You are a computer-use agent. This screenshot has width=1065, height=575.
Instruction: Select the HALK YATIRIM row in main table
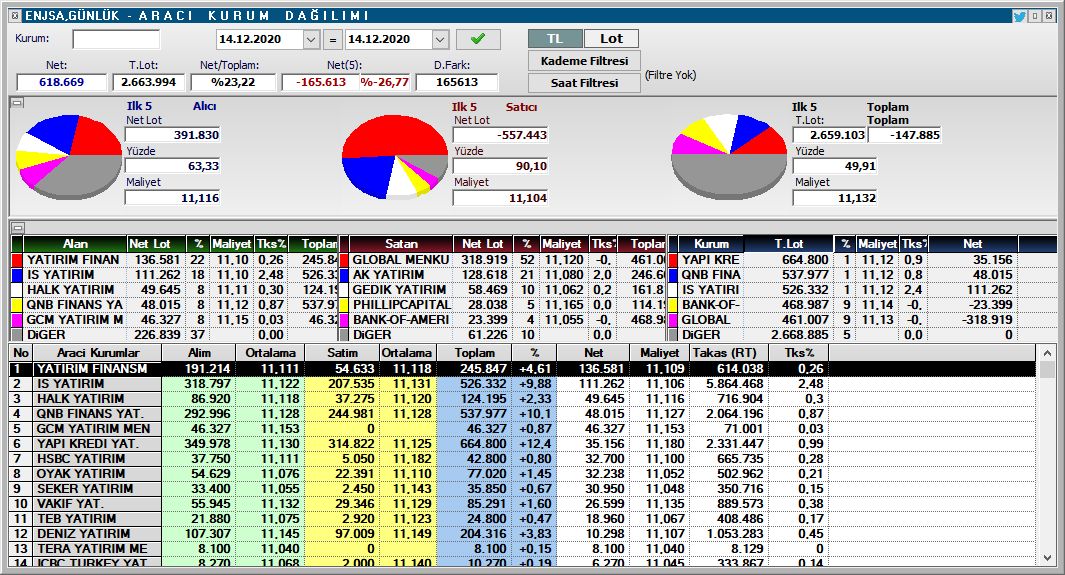tap(523, 398)
